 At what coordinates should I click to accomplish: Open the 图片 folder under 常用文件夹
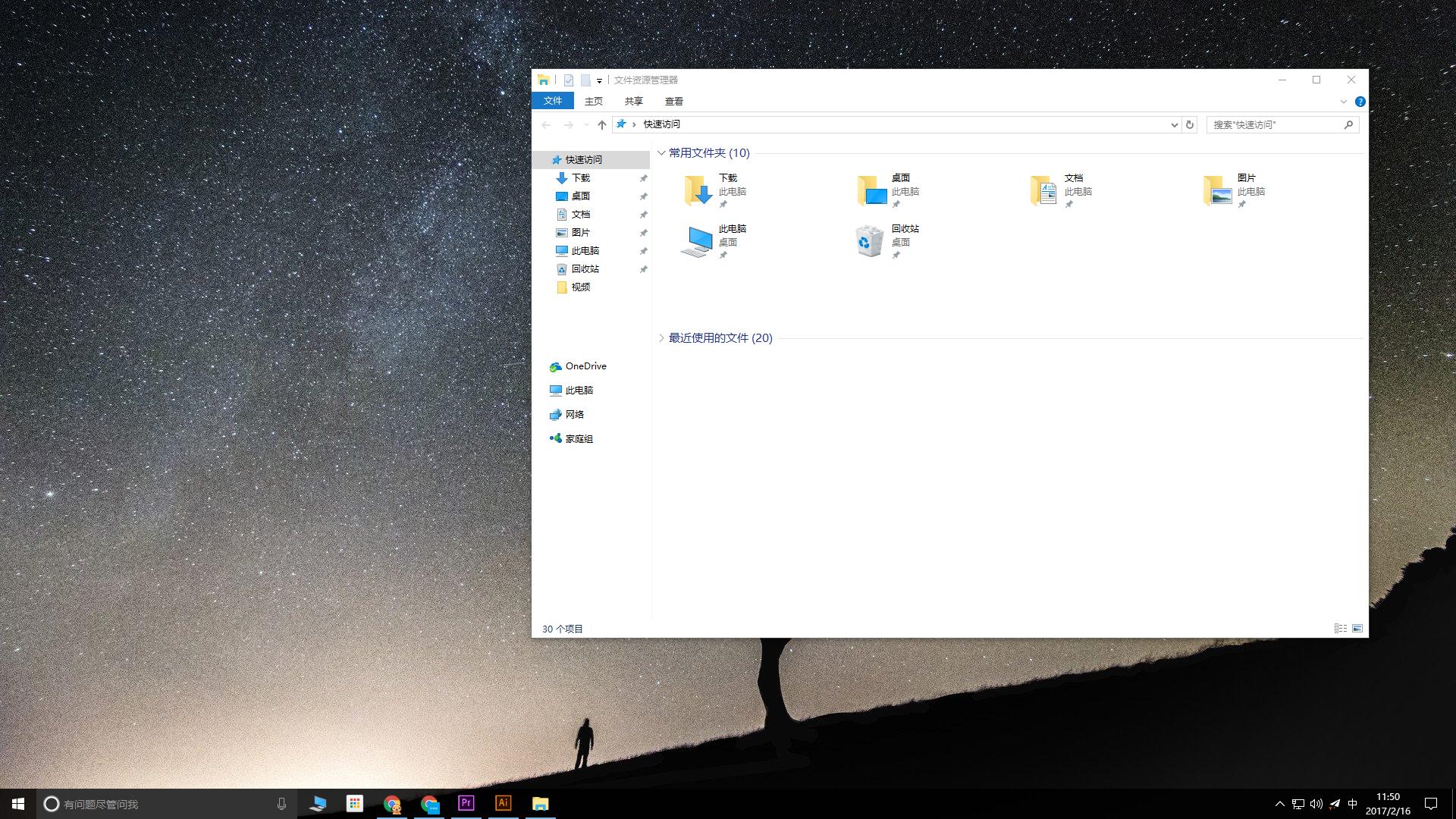tap(1221, 190)
